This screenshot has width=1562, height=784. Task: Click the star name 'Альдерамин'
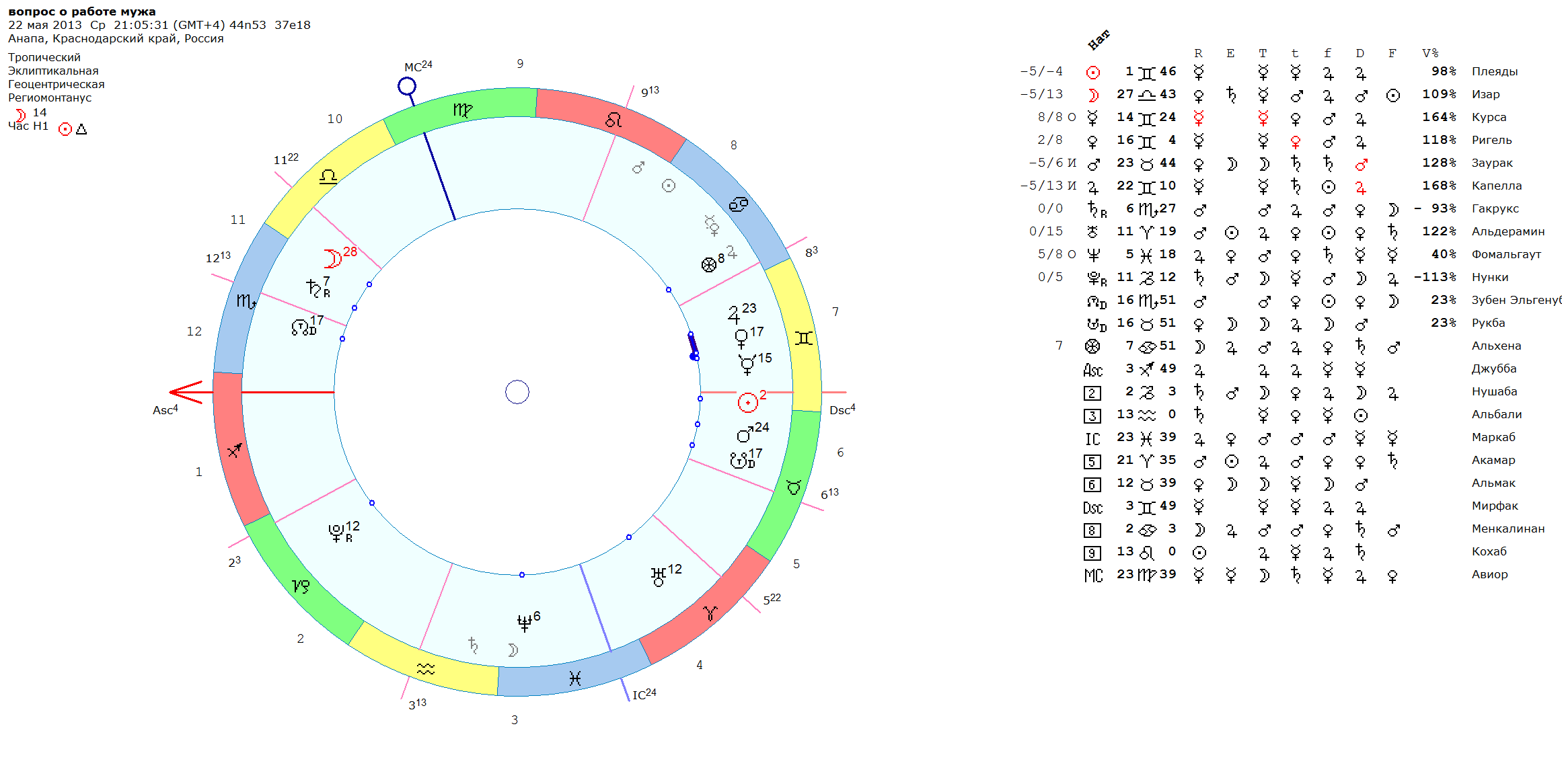pos(1508,231)
